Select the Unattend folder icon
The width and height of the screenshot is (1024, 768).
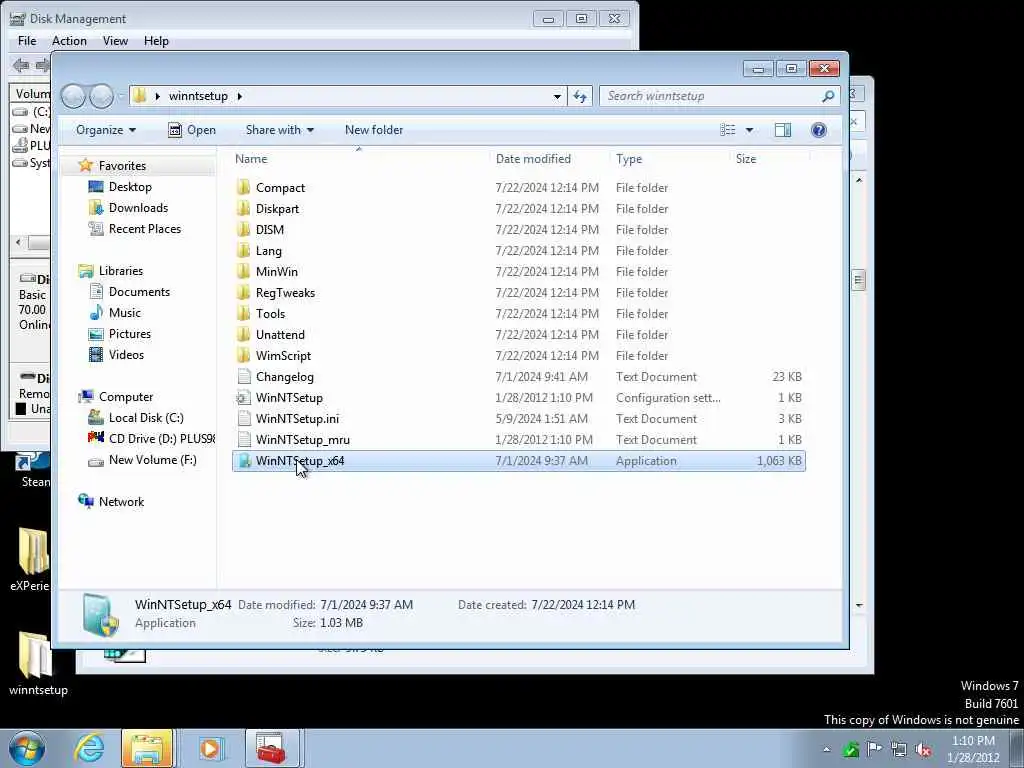pyautogui.click(x=244, y=334)
